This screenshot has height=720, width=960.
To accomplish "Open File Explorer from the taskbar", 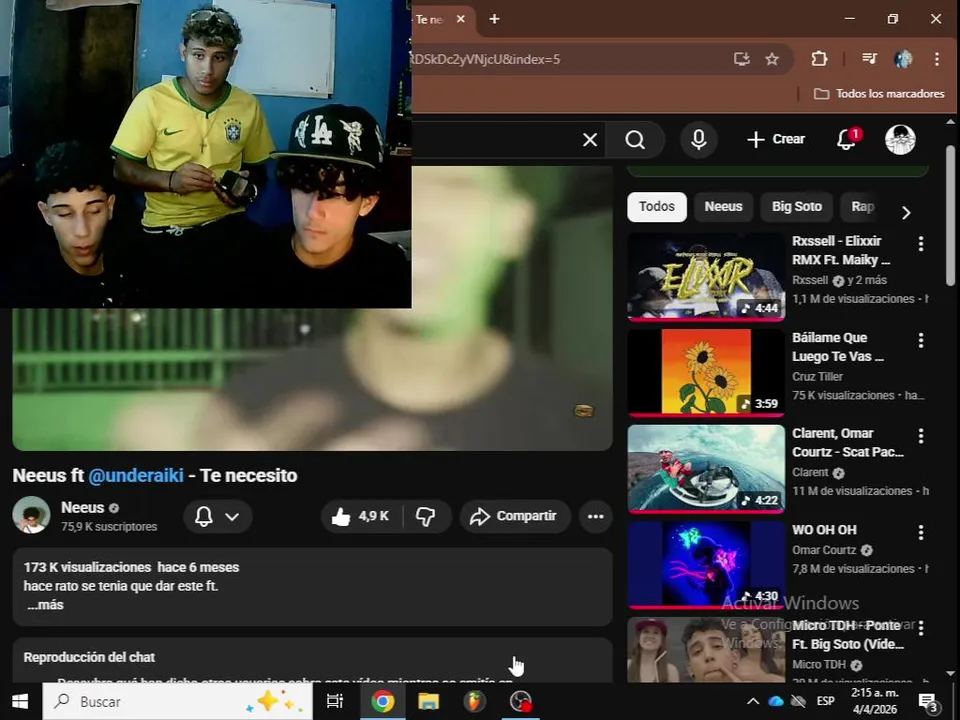I will click(x=428, y=702).
